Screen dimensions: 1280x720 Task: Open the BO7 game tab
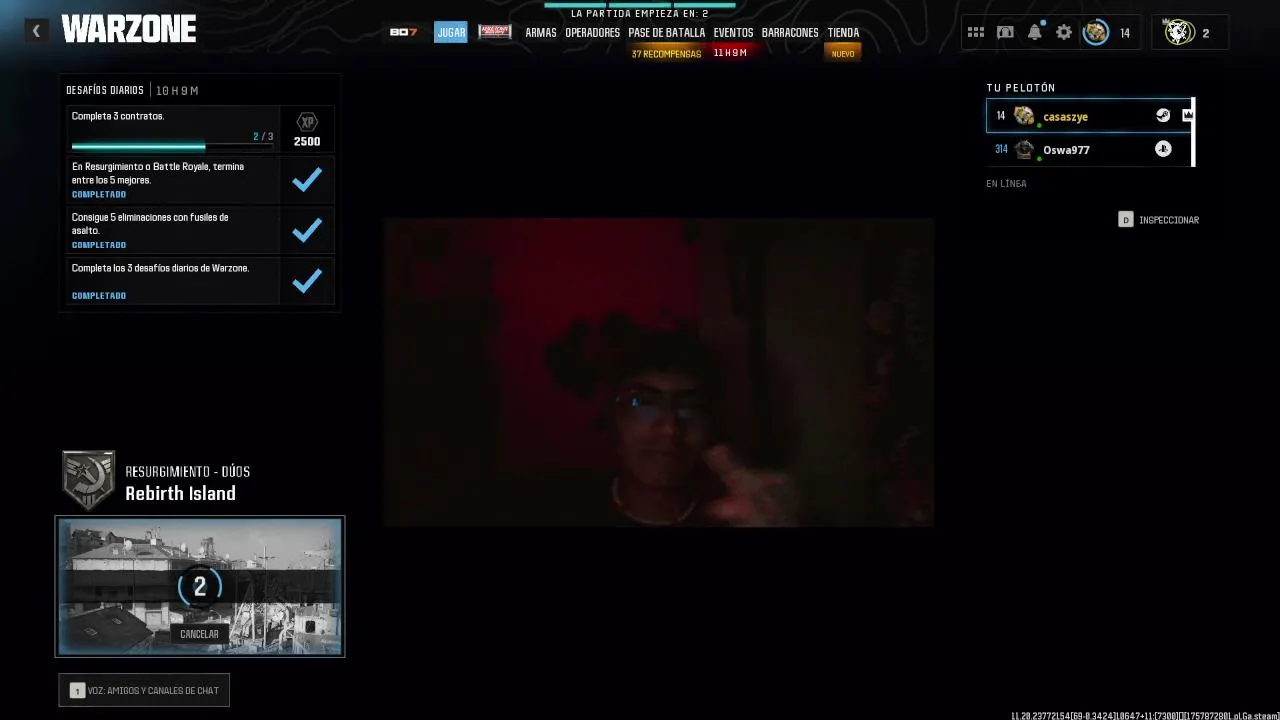[403, 32]
